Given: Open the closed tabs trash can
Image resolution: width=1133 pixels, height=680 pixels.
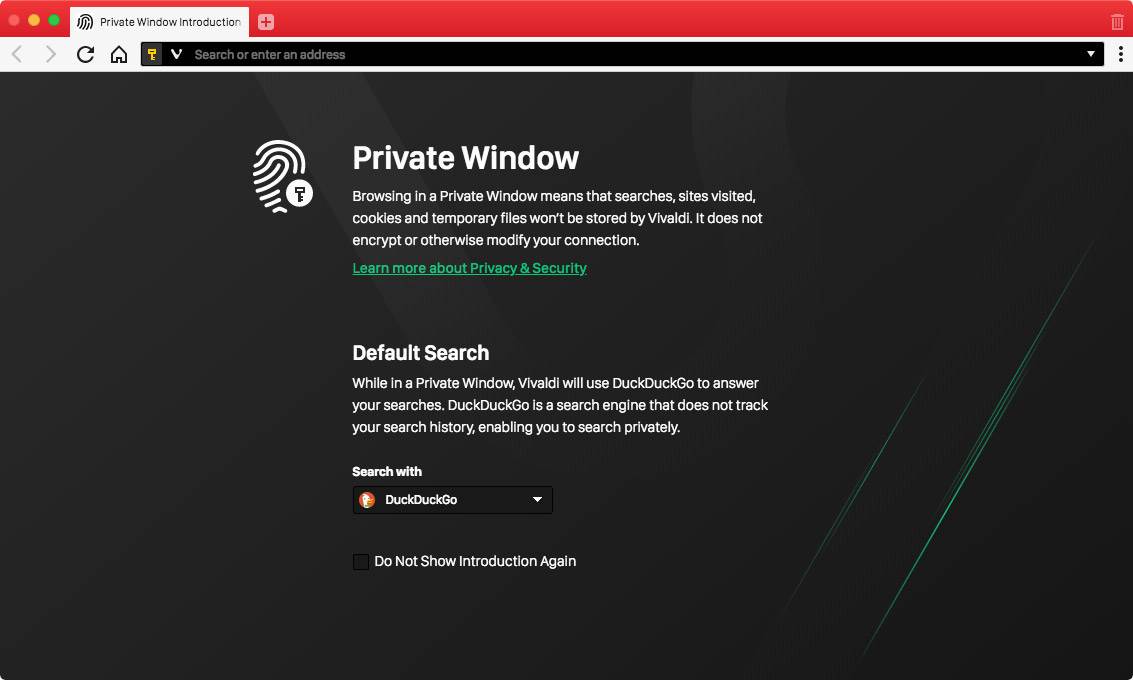Looking at the screenshot, I should pos(1117,22).
